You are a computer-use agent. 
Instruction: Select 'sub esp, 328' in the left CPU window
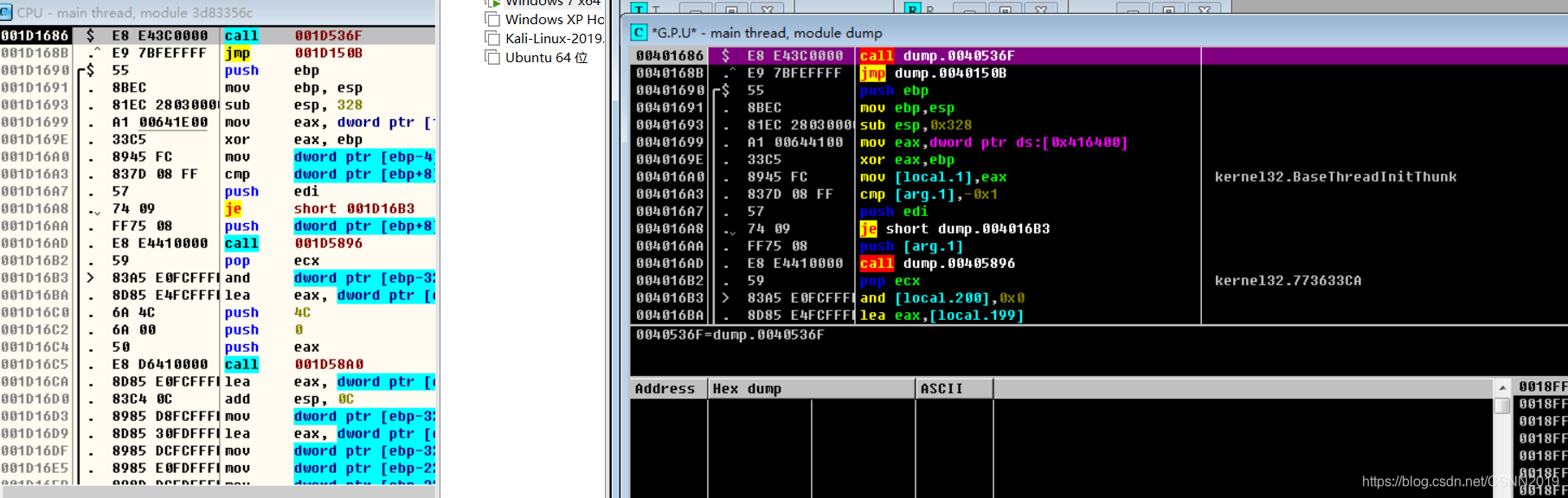pyautogui.click(x=293, y=105)
